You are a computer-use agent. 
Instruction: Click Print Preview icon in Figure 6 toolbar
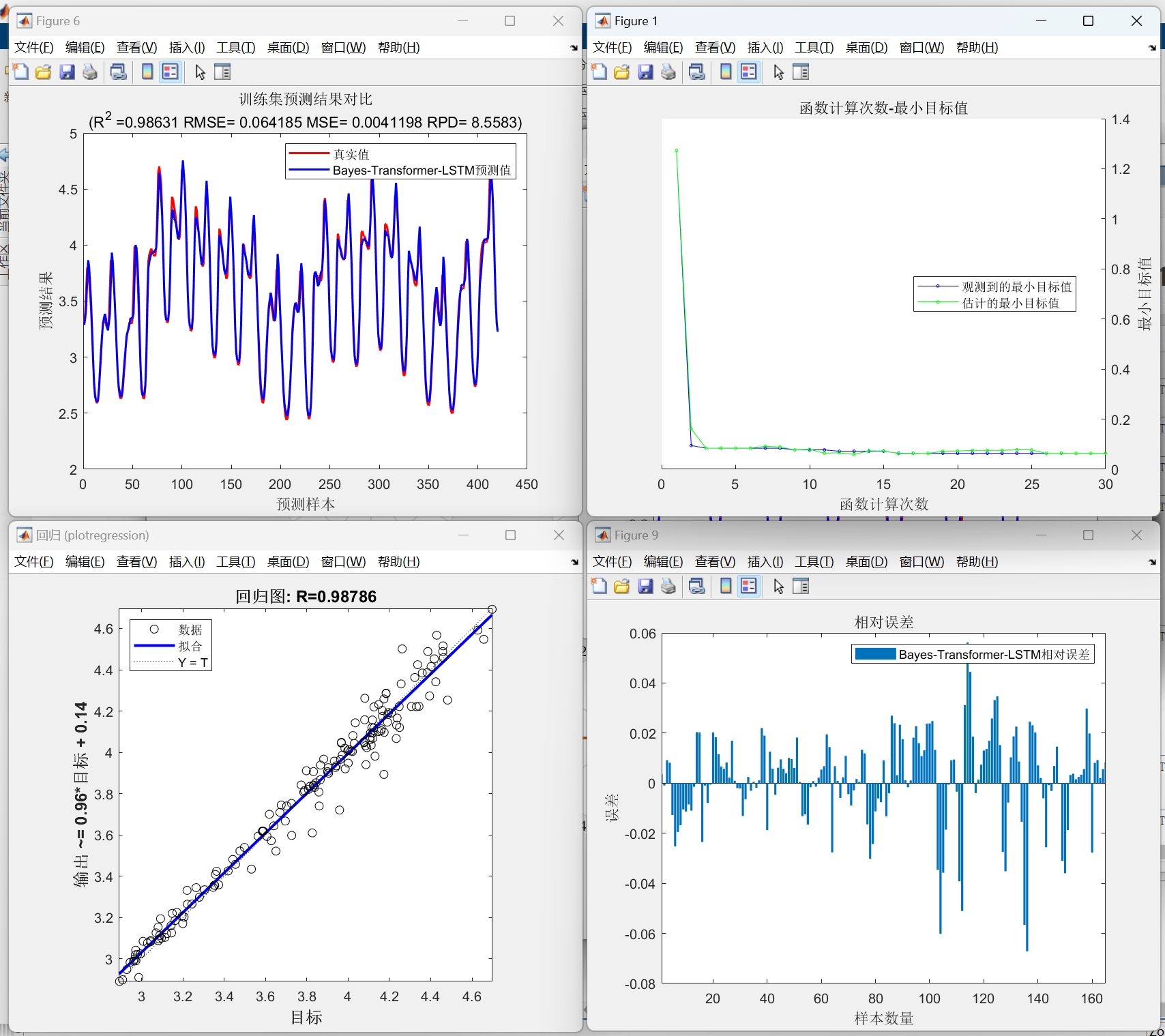(x=119, y=72)
